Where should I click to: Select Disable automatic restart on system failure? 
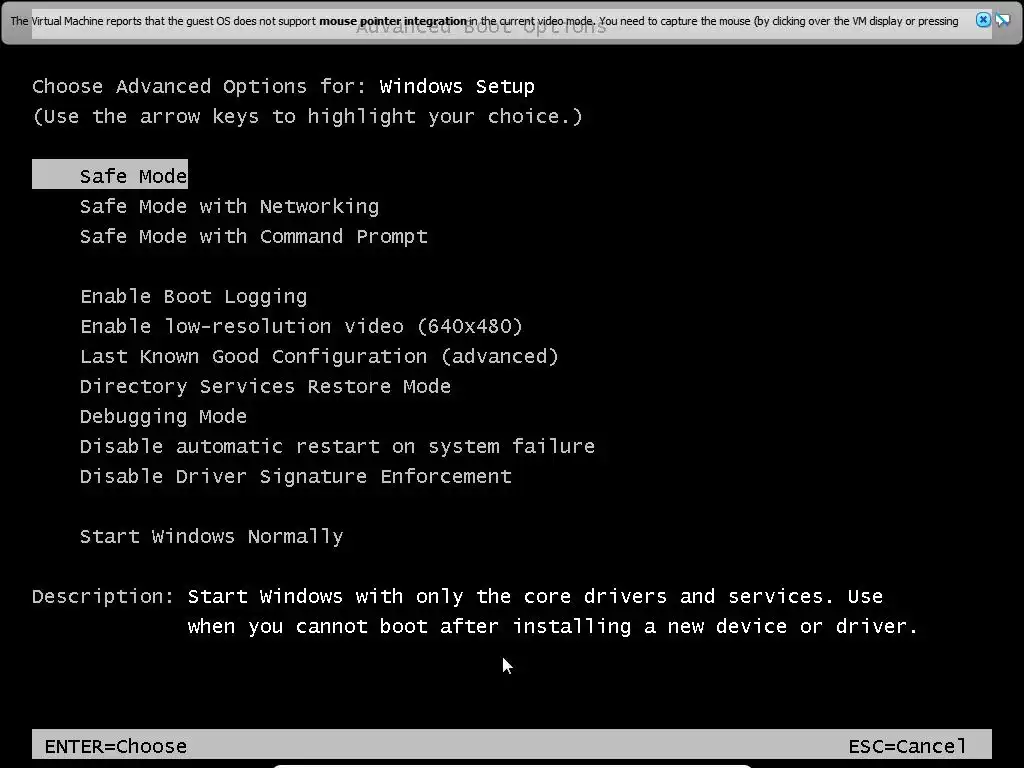click(337, 447)
